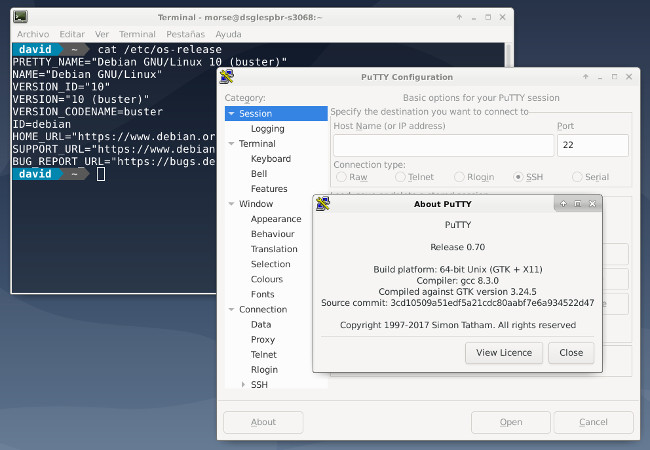
Task: Select Telnet in category tree
Action: (x=264, y=354)
